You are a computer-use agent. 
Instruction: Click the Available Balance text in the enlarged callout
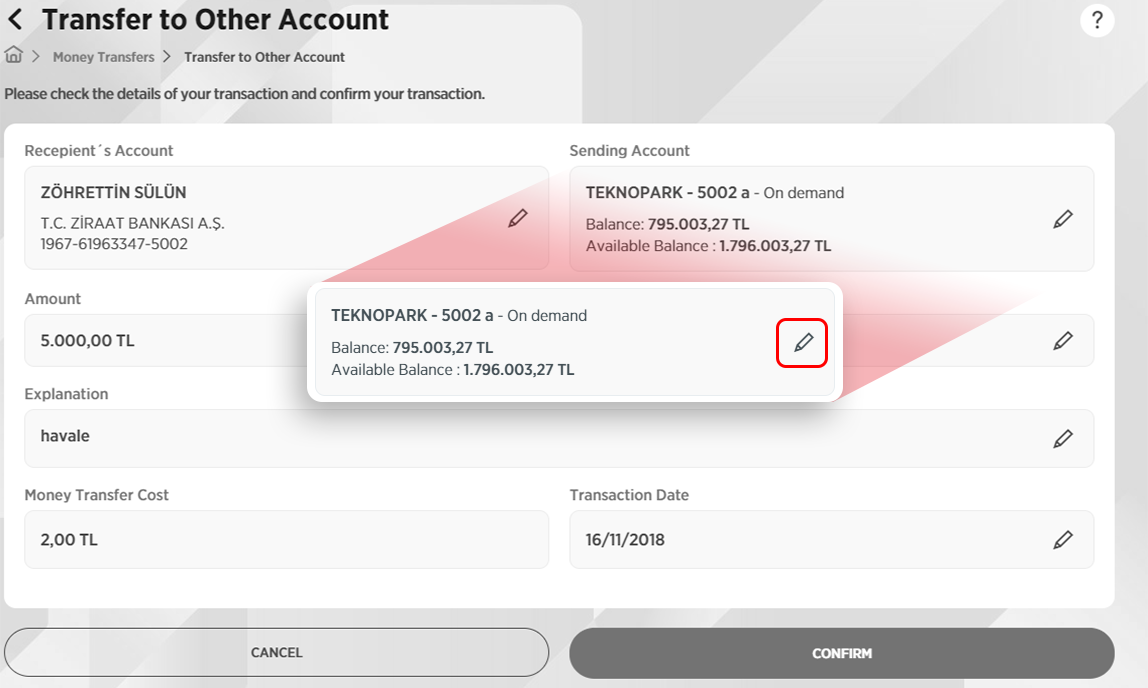tap(452, 369)
